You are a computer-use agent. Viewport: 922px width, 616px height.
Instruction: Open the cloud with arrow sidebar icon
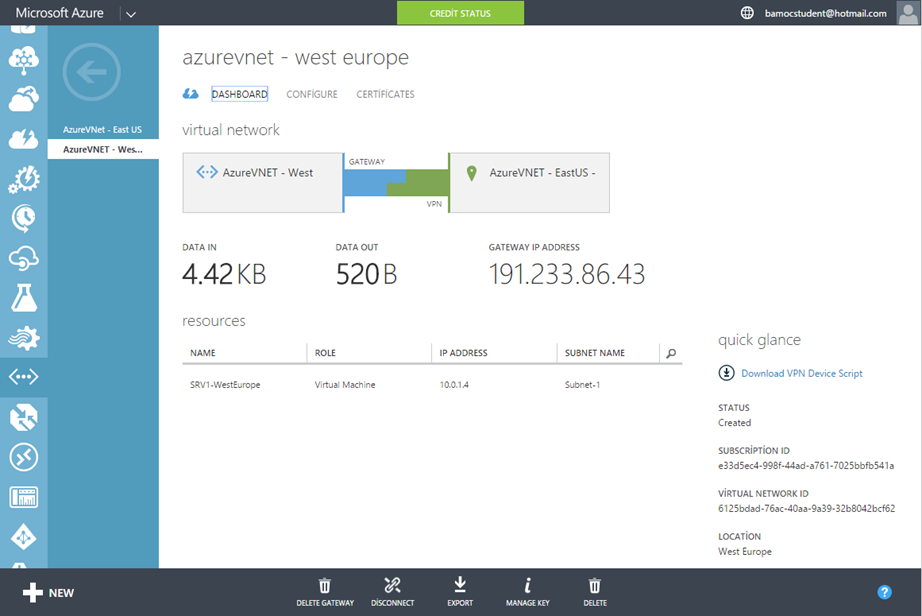pos(24,99)
